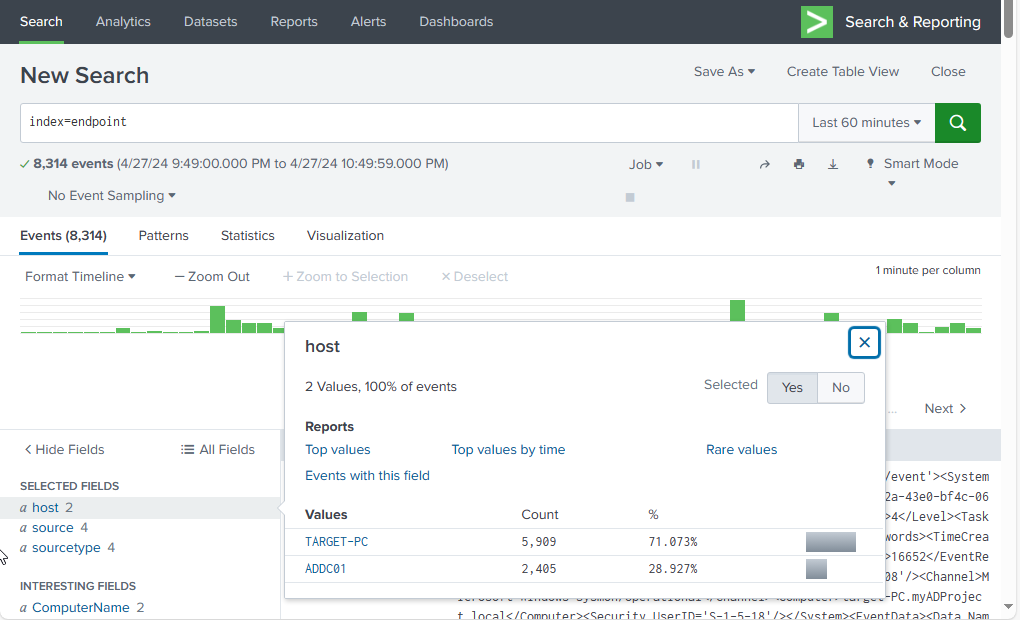
Task: Select the ComputerName interesting field
Action: click(x=81, y=608)
